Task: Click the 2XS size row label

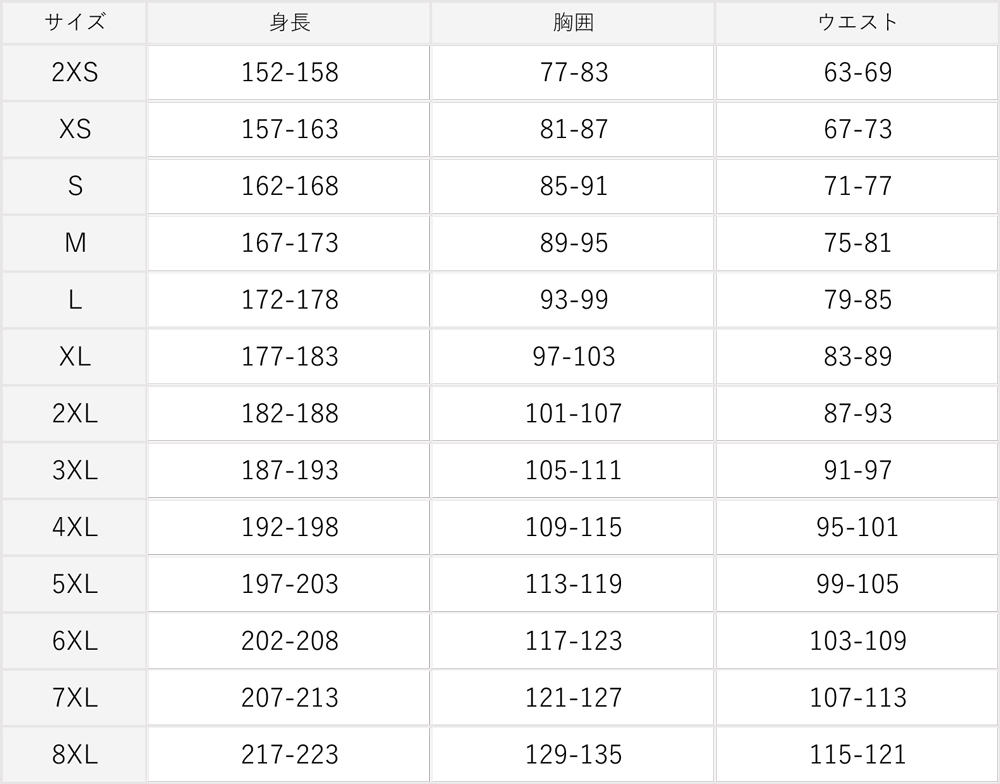Action: (75, 72)
